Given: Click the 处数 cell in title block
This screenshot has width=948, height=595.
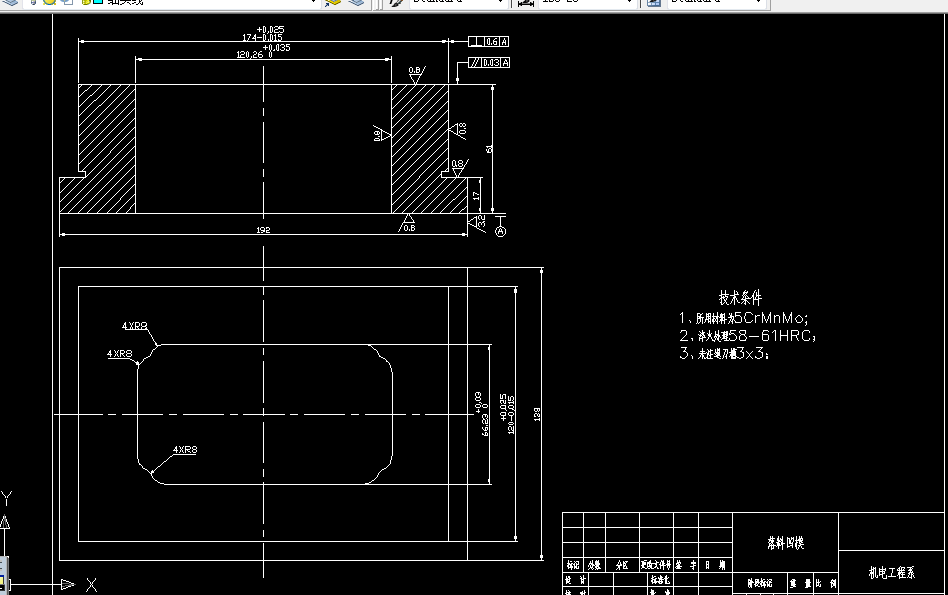Looking at the screenshot, I should [594, 565].
